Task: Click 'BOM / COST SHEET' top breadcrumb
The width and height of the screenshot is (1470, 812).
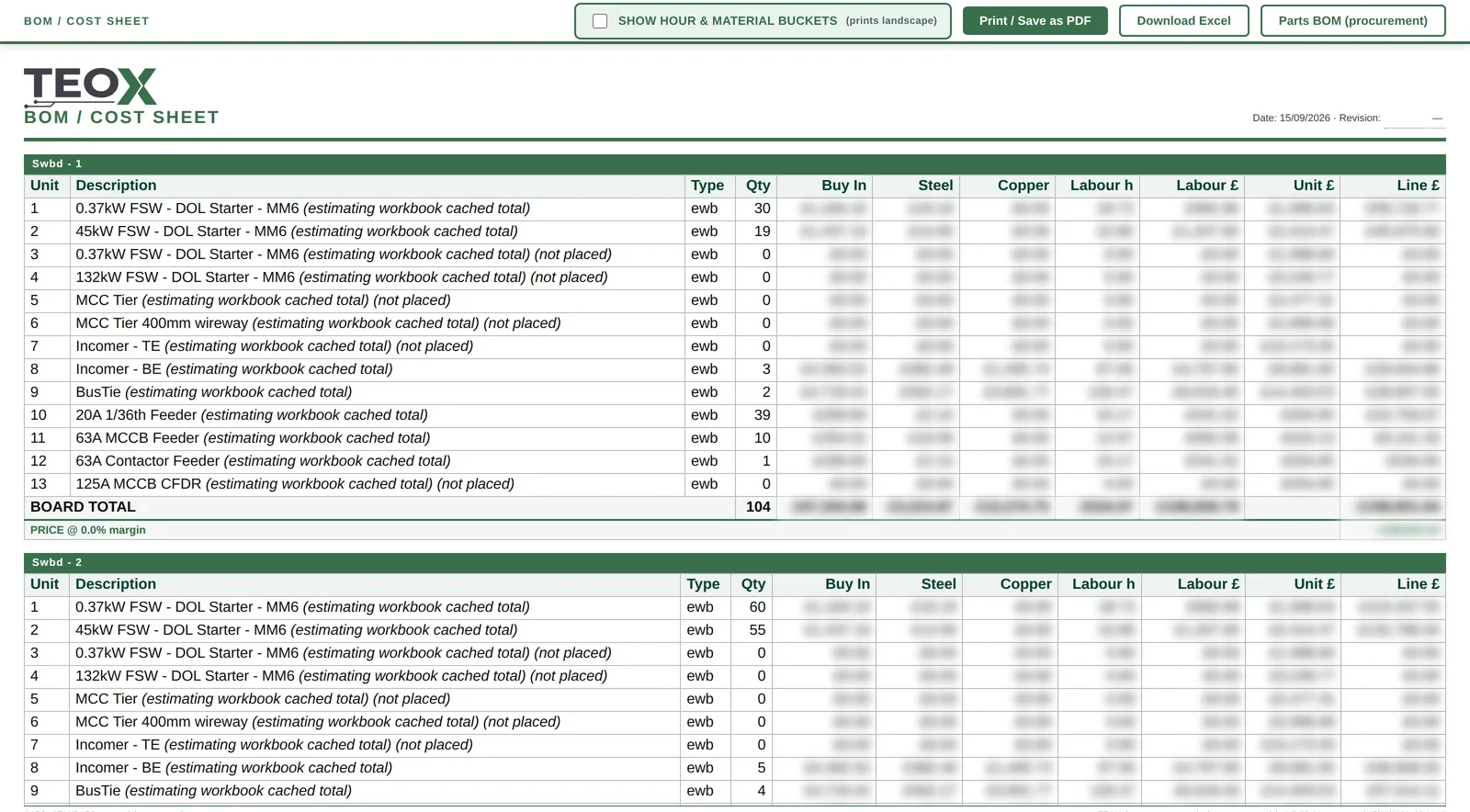Action: [86, 21]
